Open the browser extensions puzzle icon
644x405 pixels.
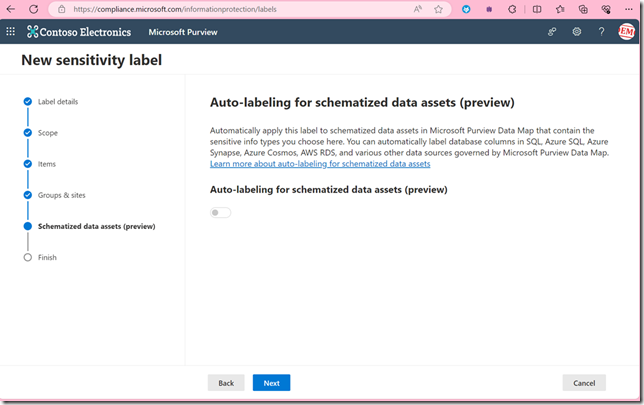point(512,9)
